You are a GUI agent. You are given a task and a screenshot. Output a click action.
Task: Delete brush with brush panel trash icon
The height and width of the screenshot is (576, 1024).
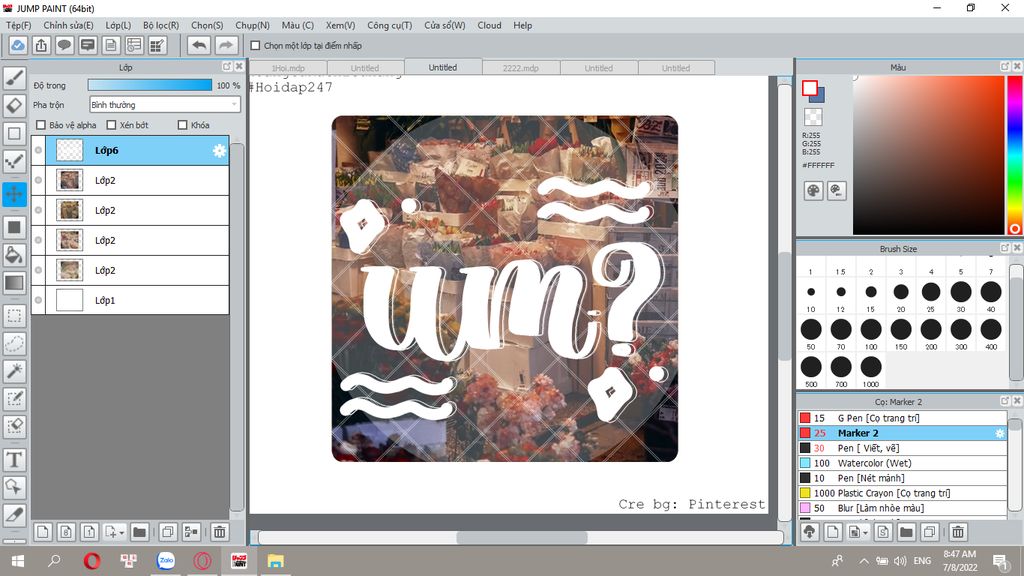click(x=958, y=532)
